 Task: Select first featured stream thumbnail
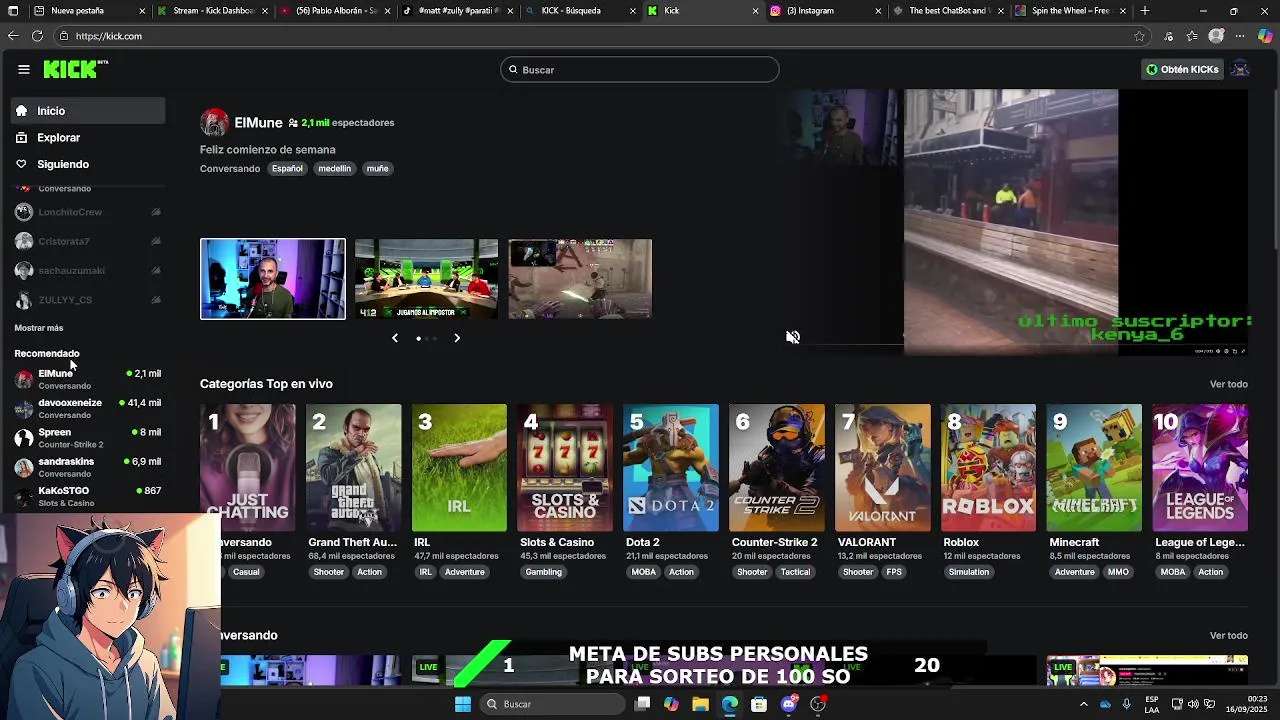pos(273,279)
